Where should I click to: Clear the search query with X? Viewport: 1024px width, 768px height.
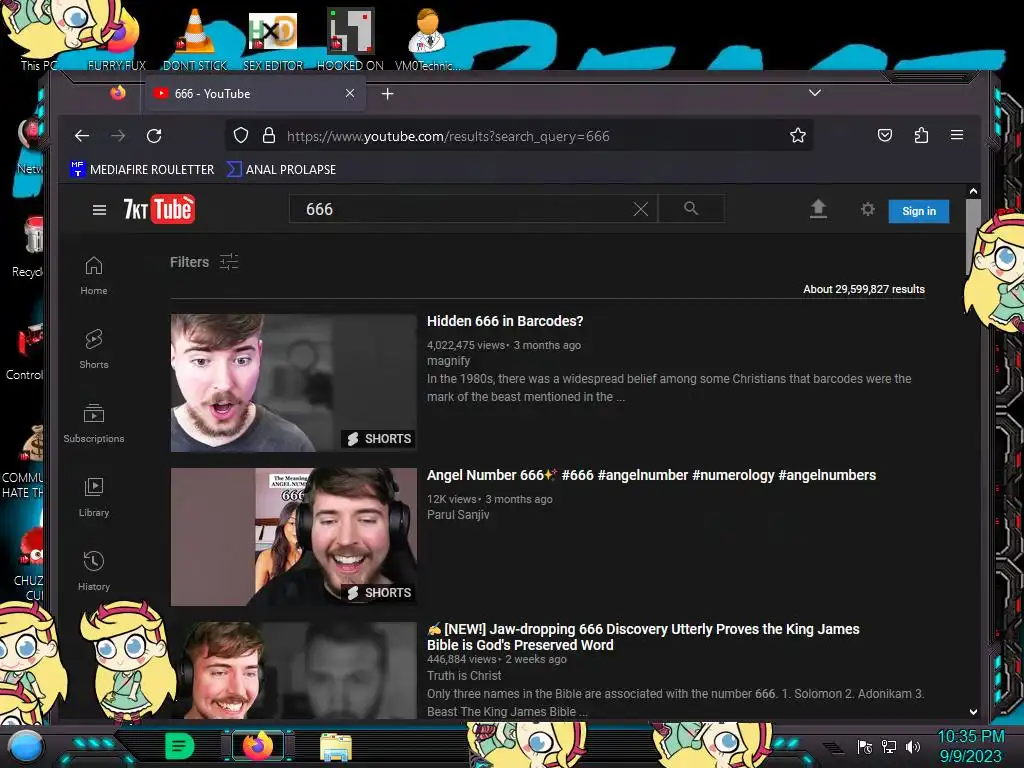point(641,209)
